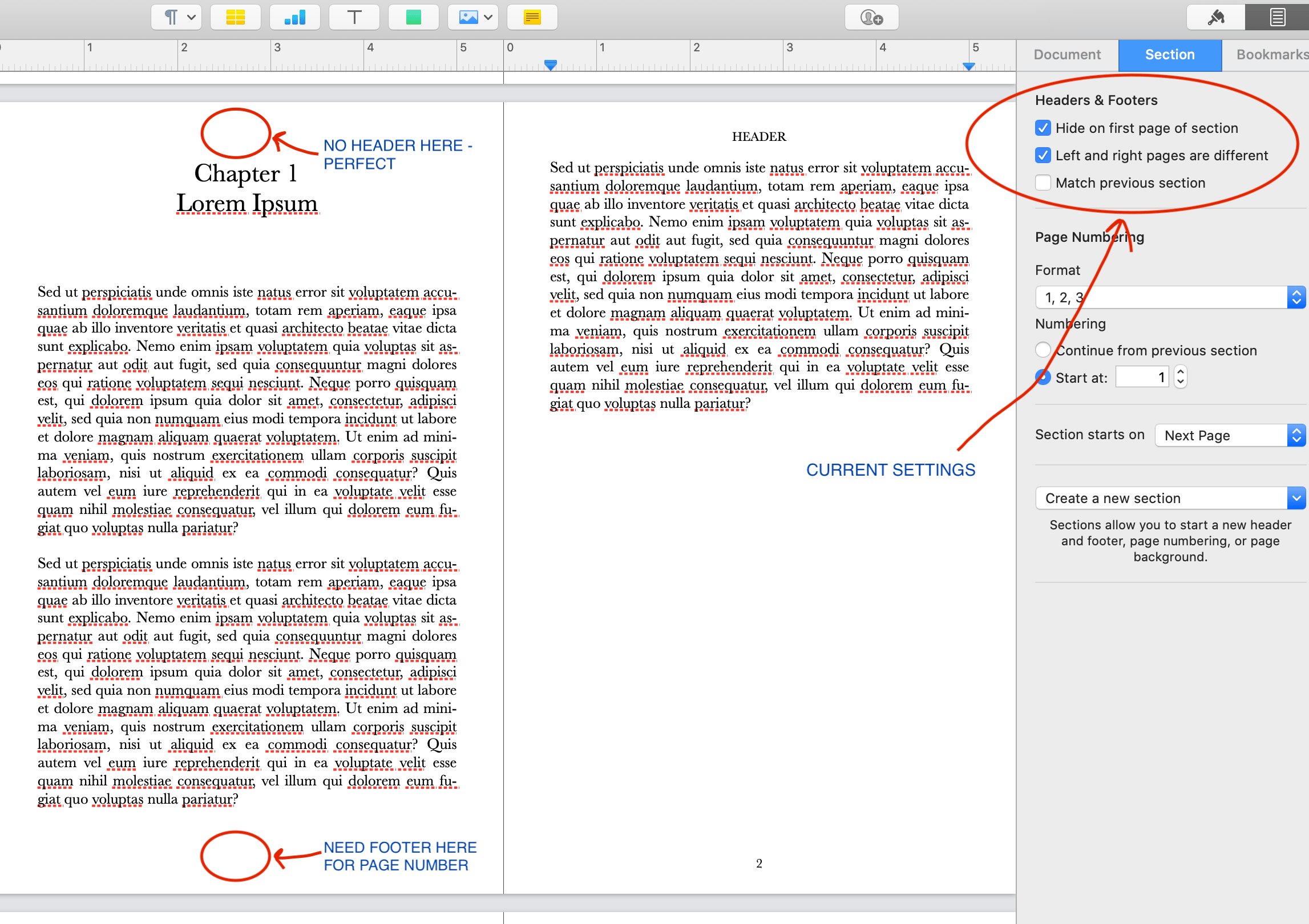Click the Start at page number field
This screenshot has height=924, width=1309.
click(x=1141, y=376)
